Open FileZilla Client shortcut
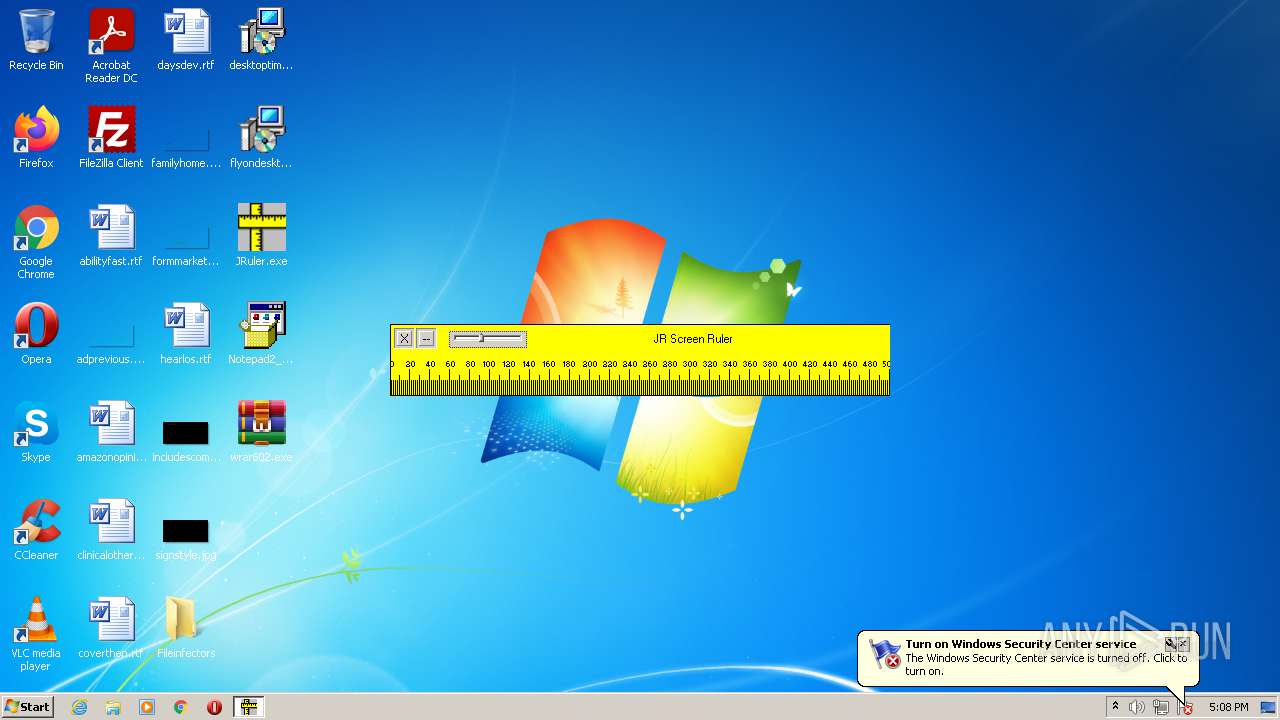 (111, 138)
